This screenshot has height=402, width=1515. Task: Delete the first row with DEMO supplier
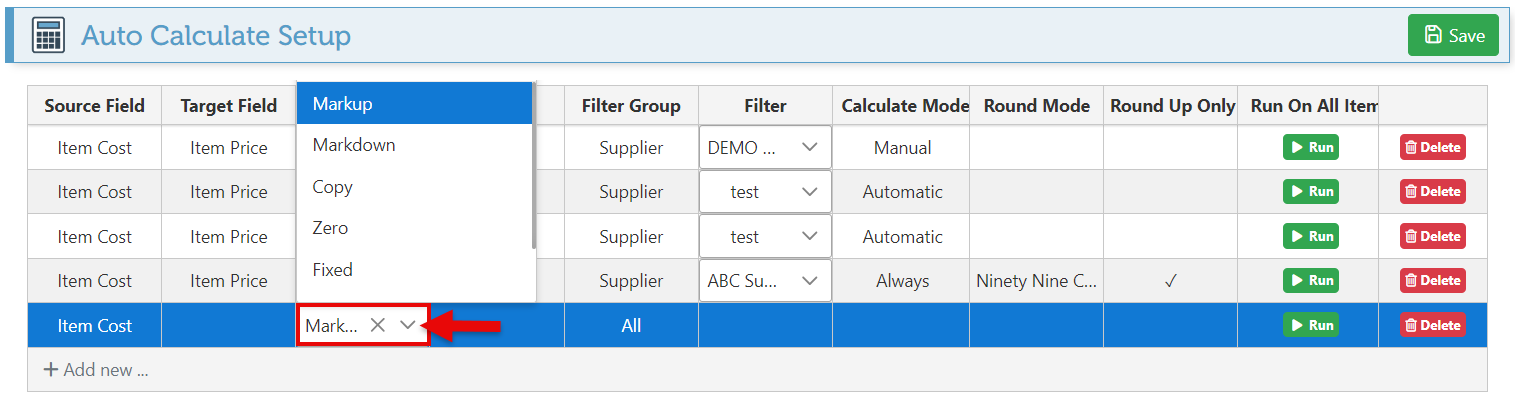[x=1432, y=148]
